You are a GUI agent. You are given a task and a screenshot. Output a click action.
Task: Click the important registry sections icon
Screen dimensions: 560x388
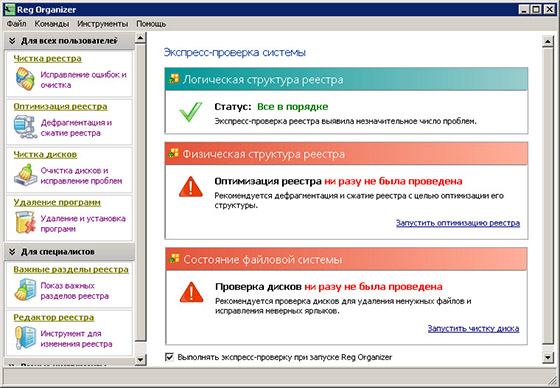tap(25, 290)
